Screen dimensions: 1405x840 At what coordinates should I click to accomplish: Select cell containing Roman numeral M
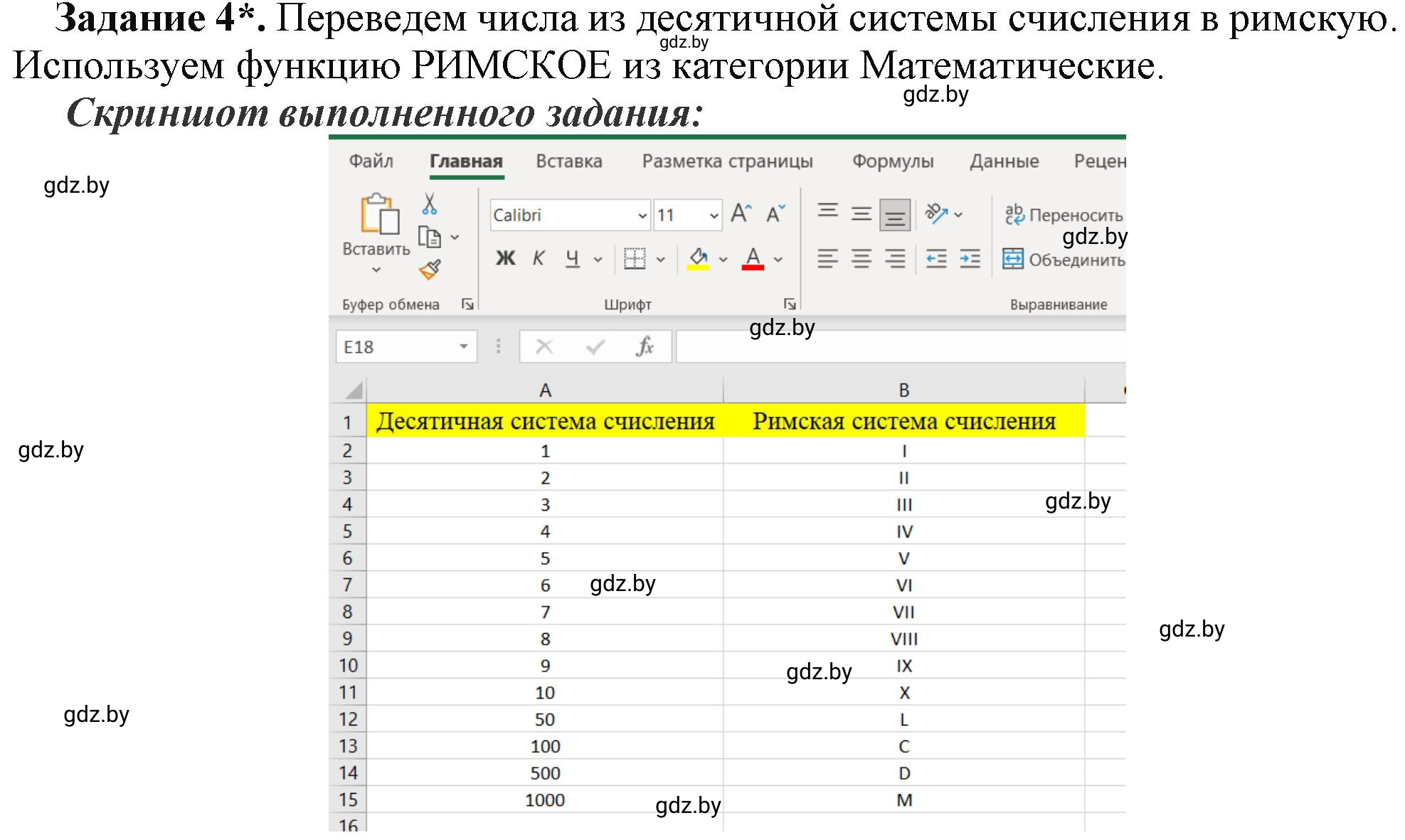904,800
